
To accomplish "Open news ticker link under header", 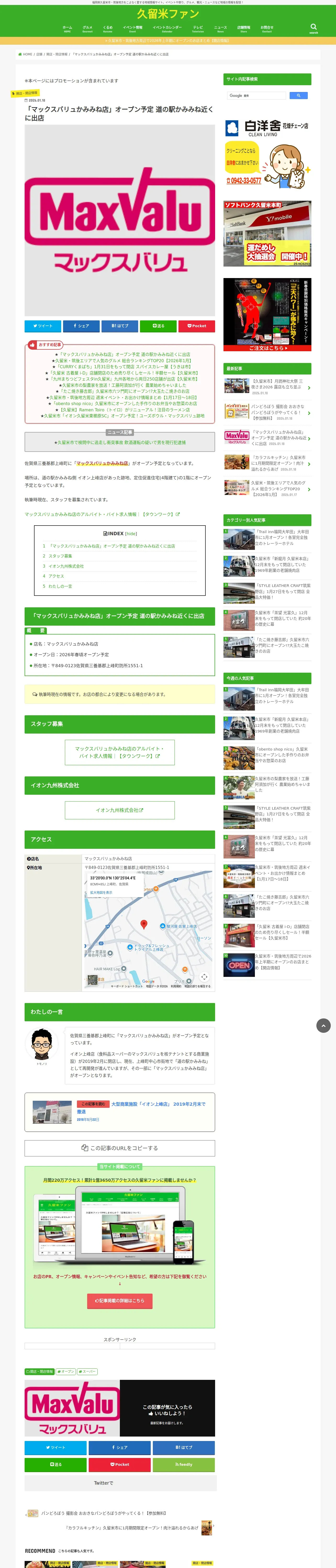I will [168, 41].
